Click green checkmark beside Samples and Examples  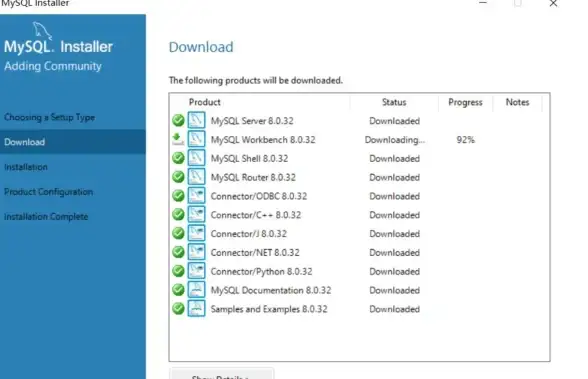[x=178, y=309]
